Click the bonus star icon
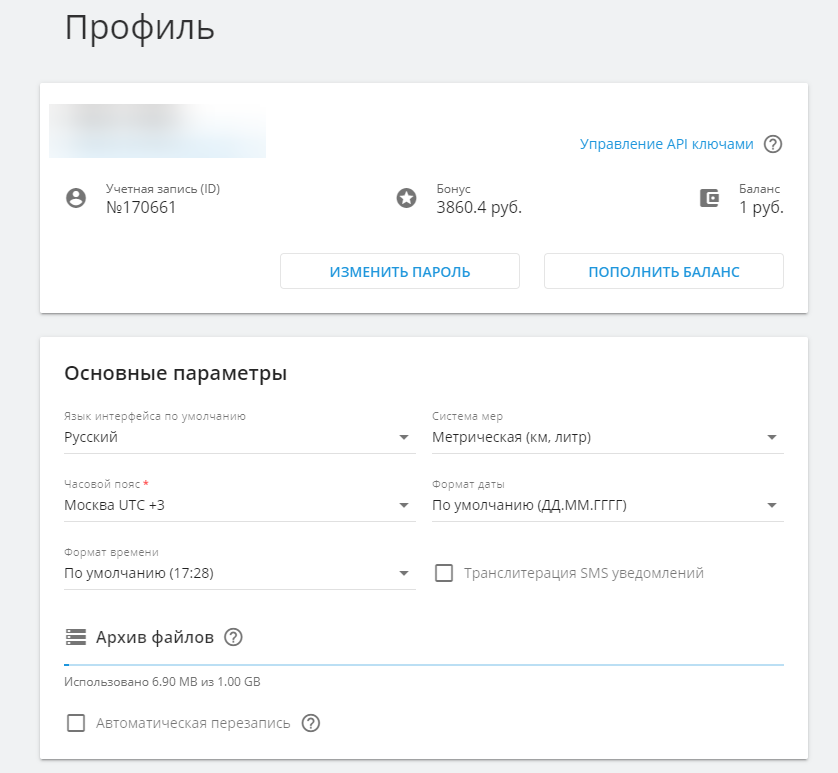This screenshot has height=773, width=838. (406, 198)
